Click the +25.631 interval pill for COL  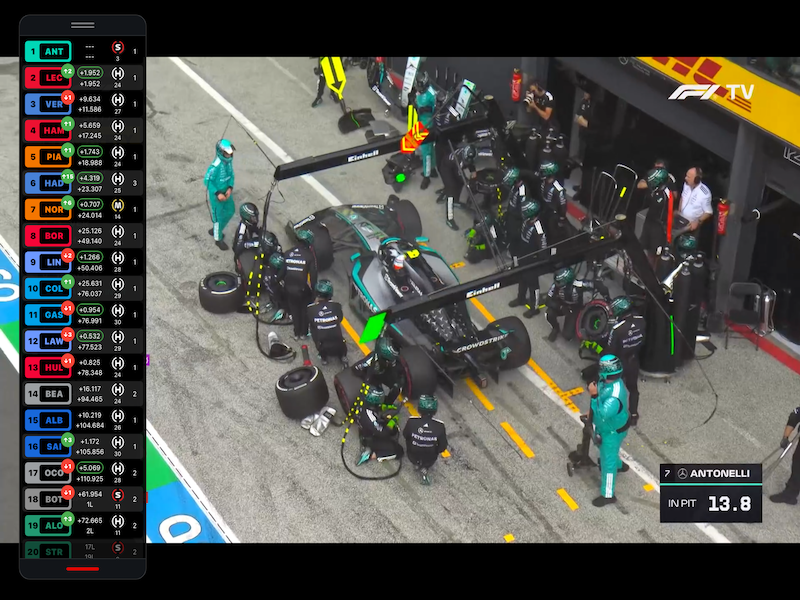tap(89, 284)
